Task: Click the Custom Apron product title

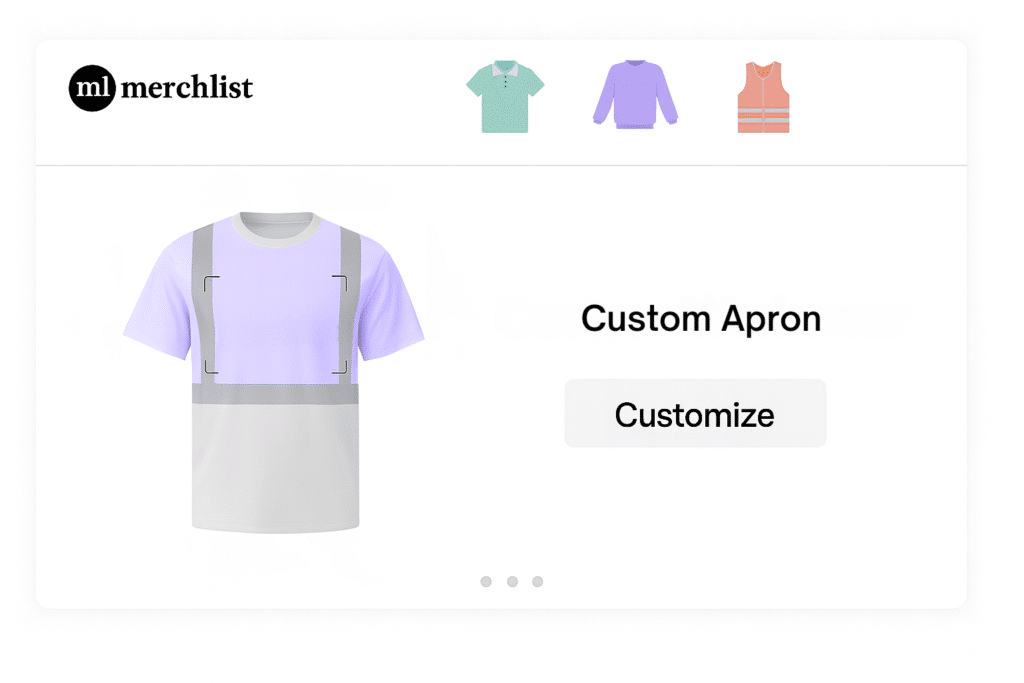Action: tap(701, 319)
